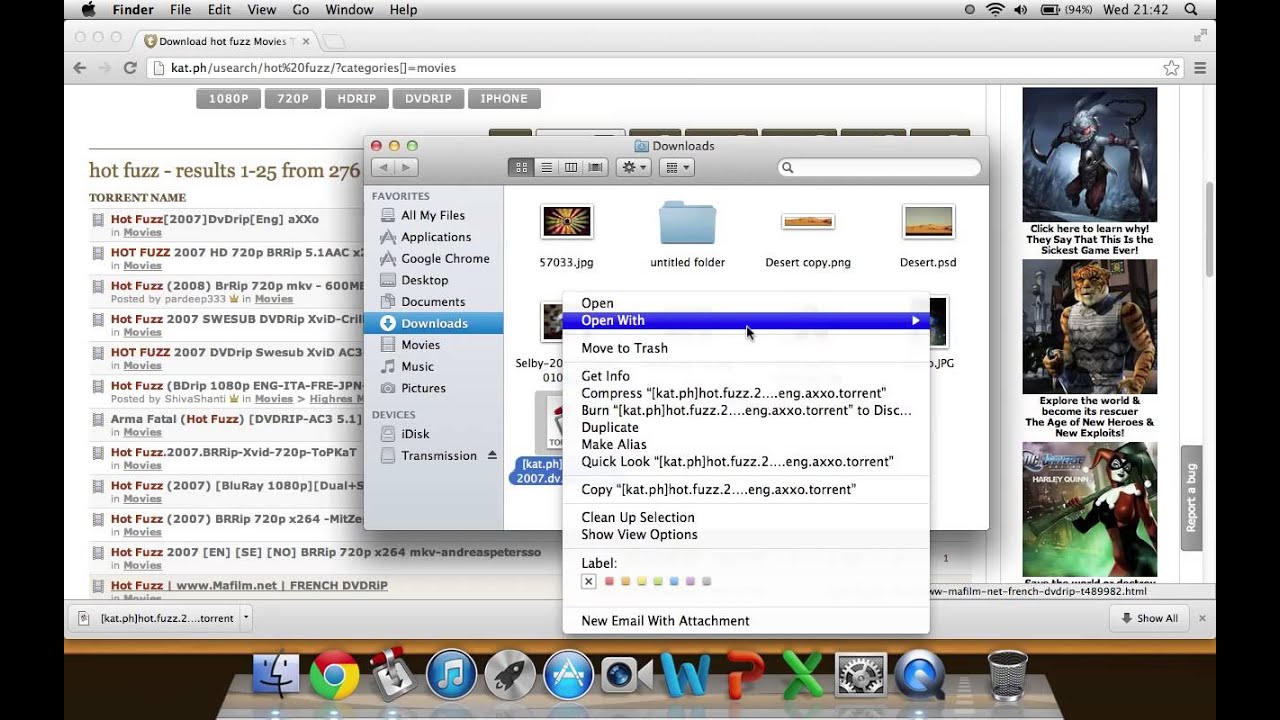Select New Email With Attachment
This screenshot has width=1280, height=720.
pos(665,621)
